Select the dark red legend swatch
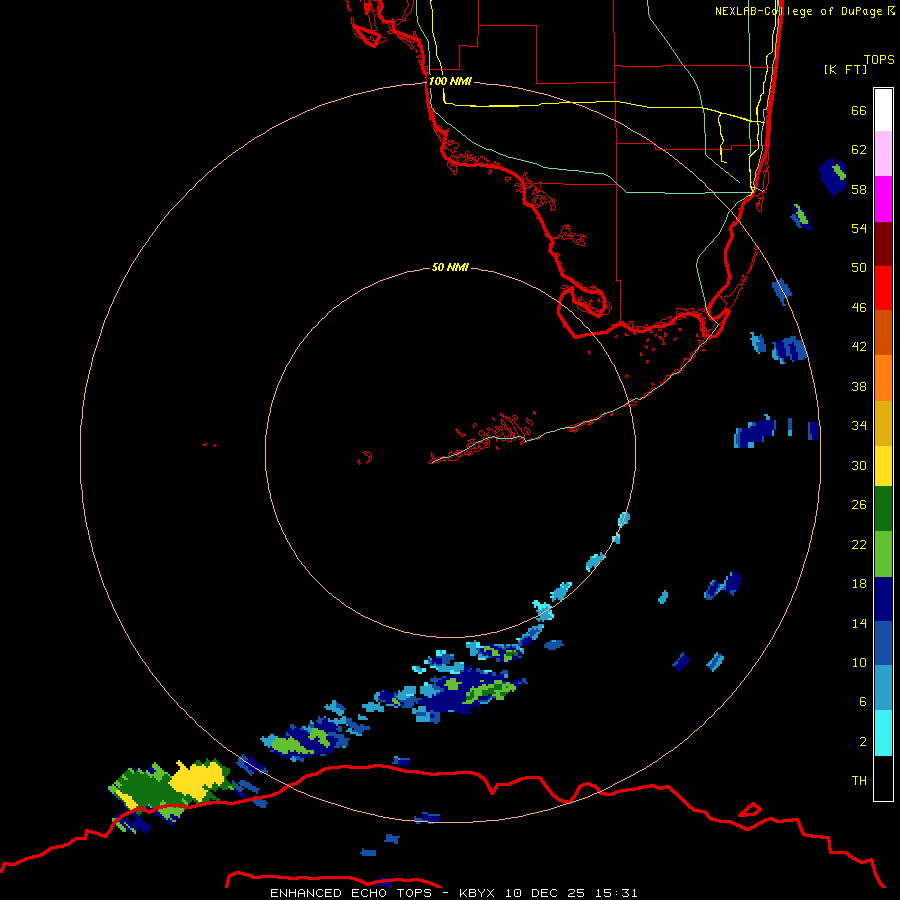The image size is (900, 900). (883, 244)
